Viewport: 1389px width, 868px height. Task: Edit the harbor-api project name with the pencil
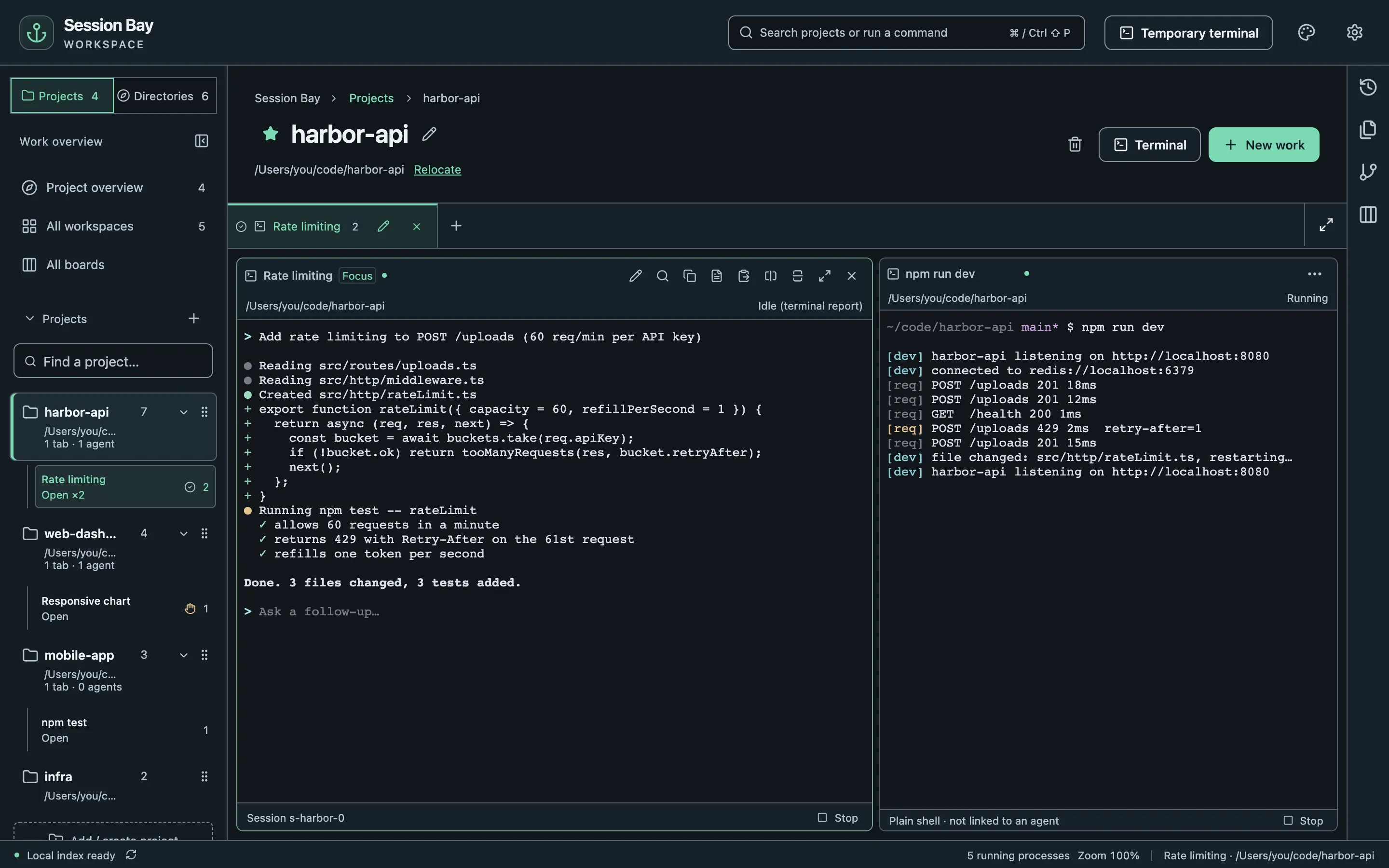429,134
